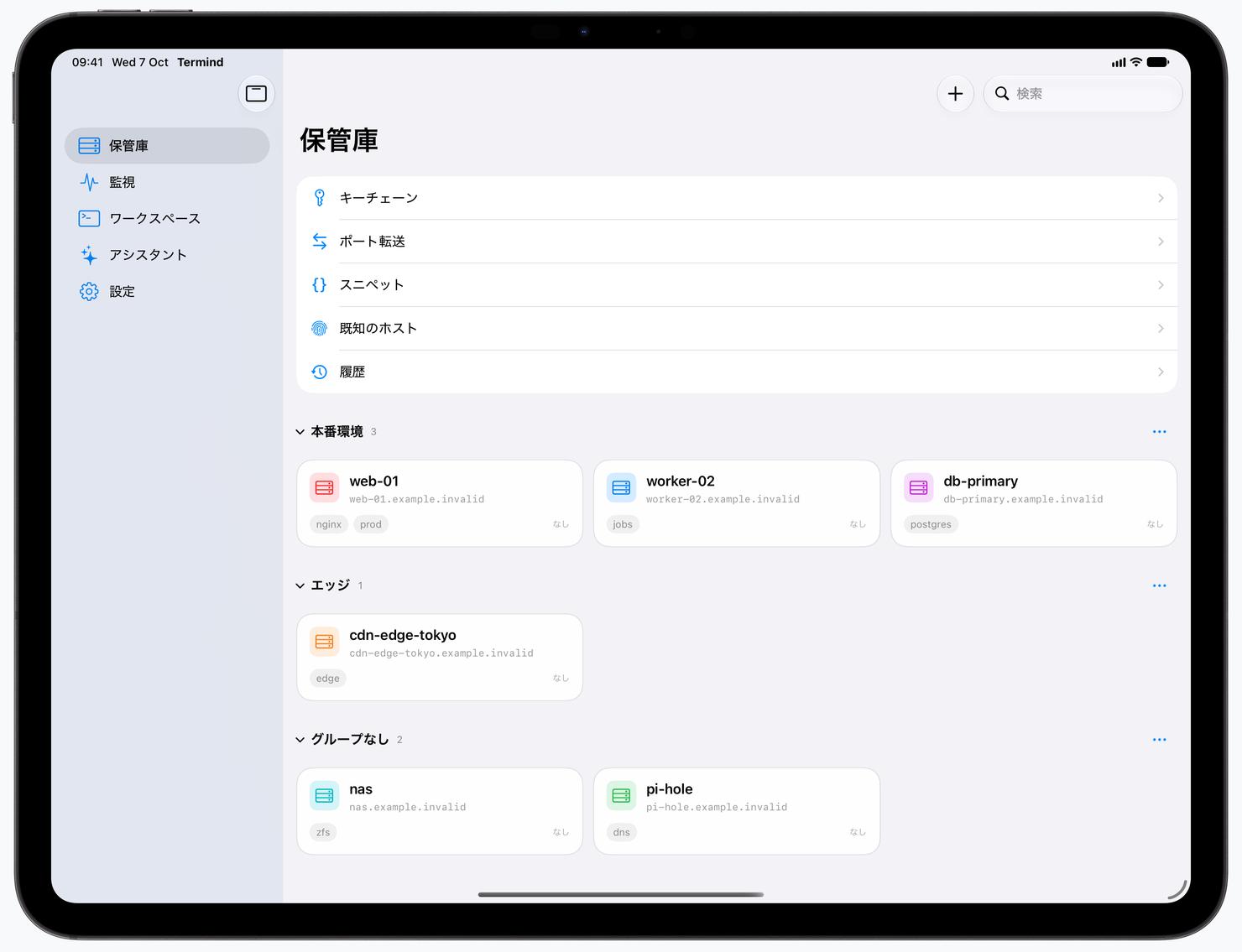Click the arrows icon beside ポート転送

(319, 242)
